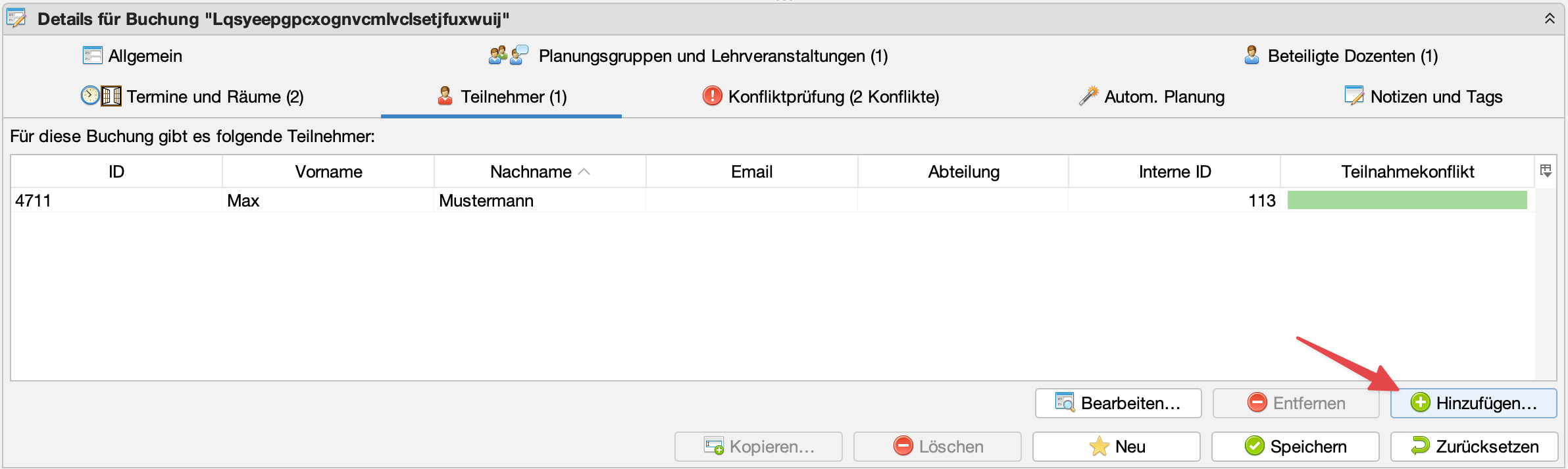
Task: Select the Max Mustermann participant row
Action: tap(486, 201)
